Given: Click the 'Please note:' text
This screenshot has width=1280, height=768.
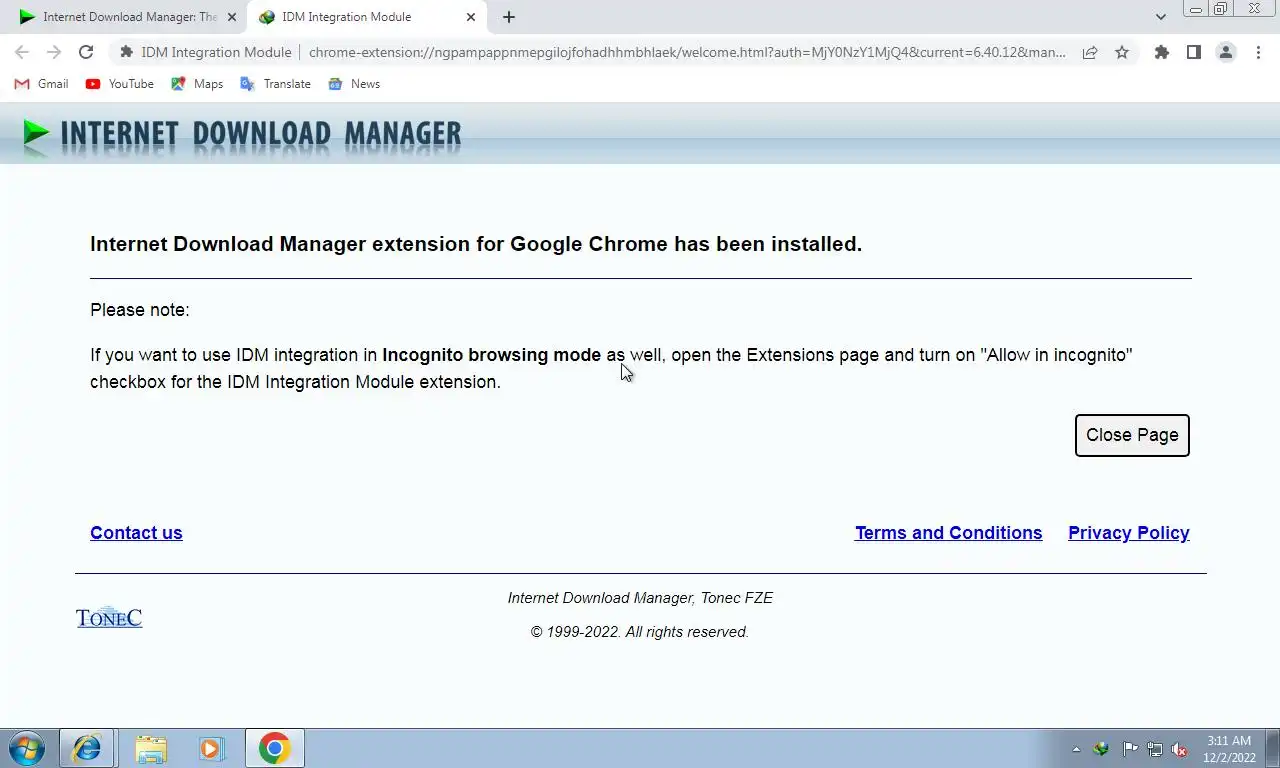Looking at the screenshot, I should 140,310.
